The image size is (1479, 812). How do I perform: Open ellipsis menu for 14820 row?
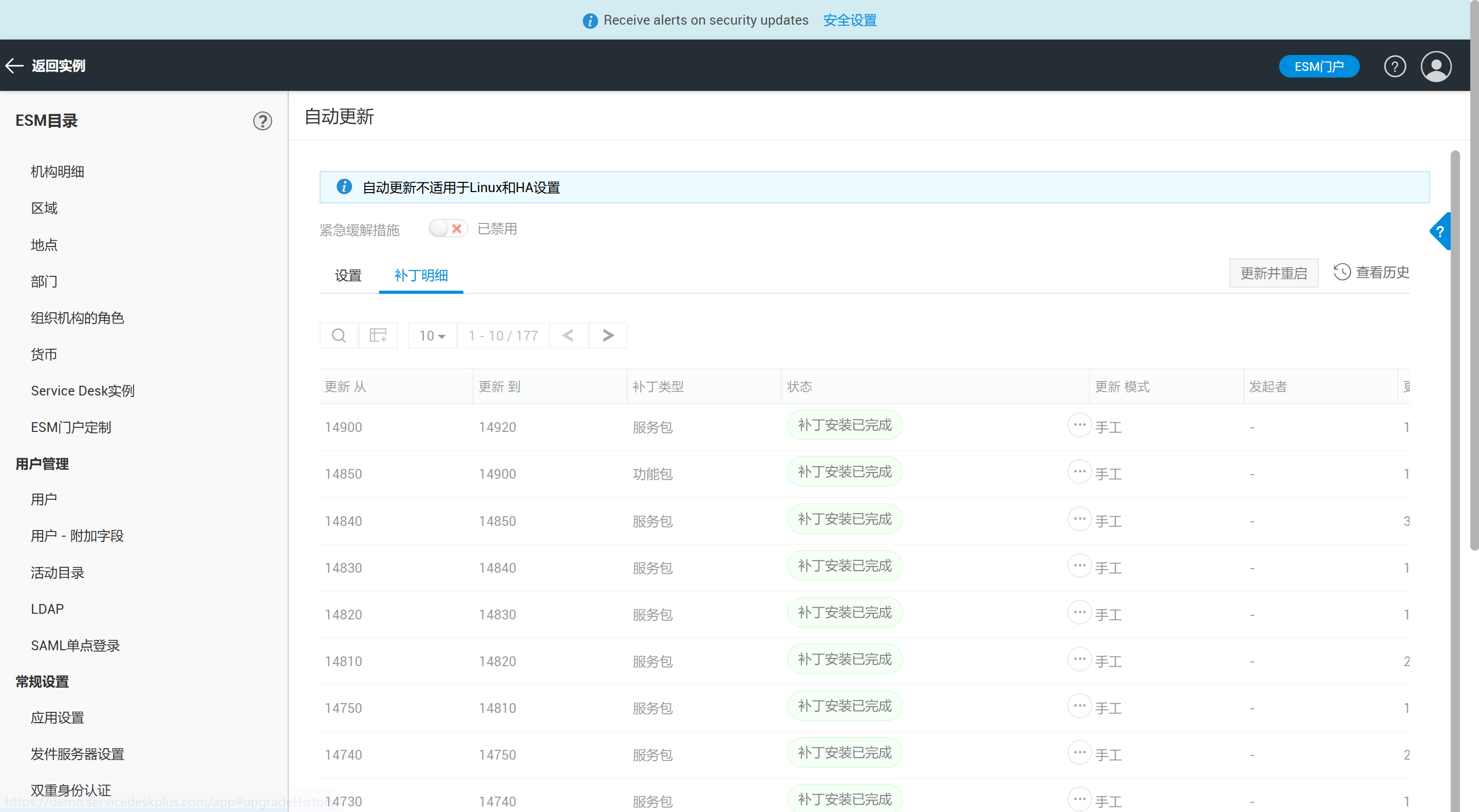pos(1079,612)
